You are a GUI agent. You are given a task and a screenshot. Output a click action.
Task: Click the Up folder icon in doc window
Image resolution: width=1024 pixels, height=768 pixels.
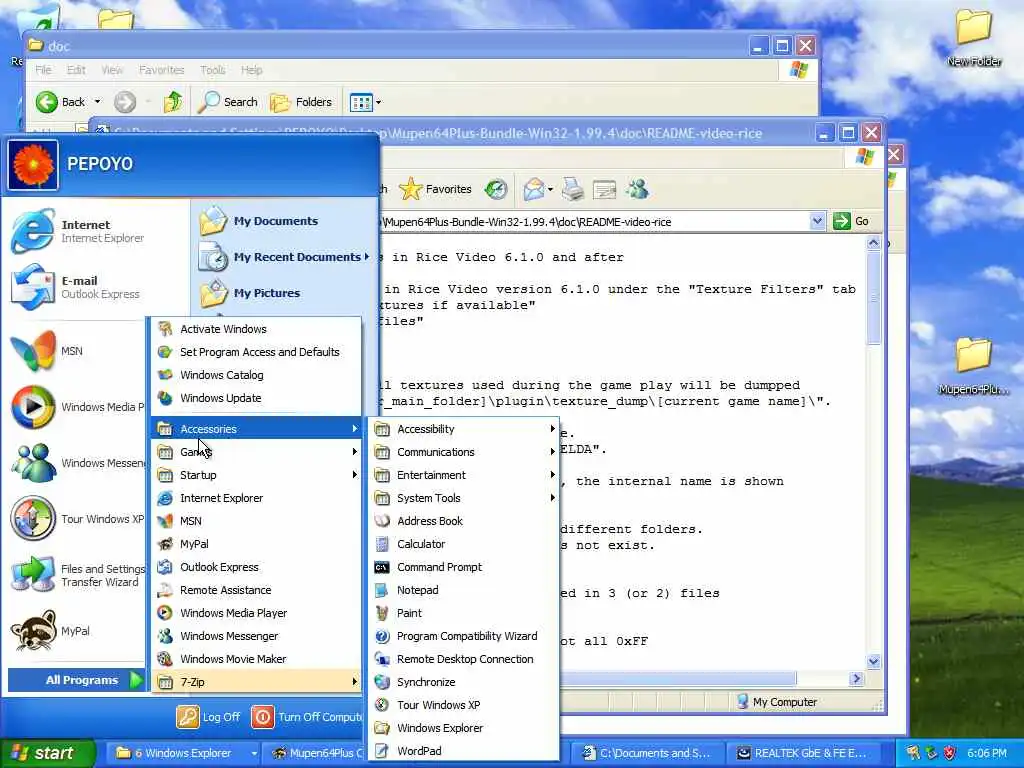click(x=173, y=102)
